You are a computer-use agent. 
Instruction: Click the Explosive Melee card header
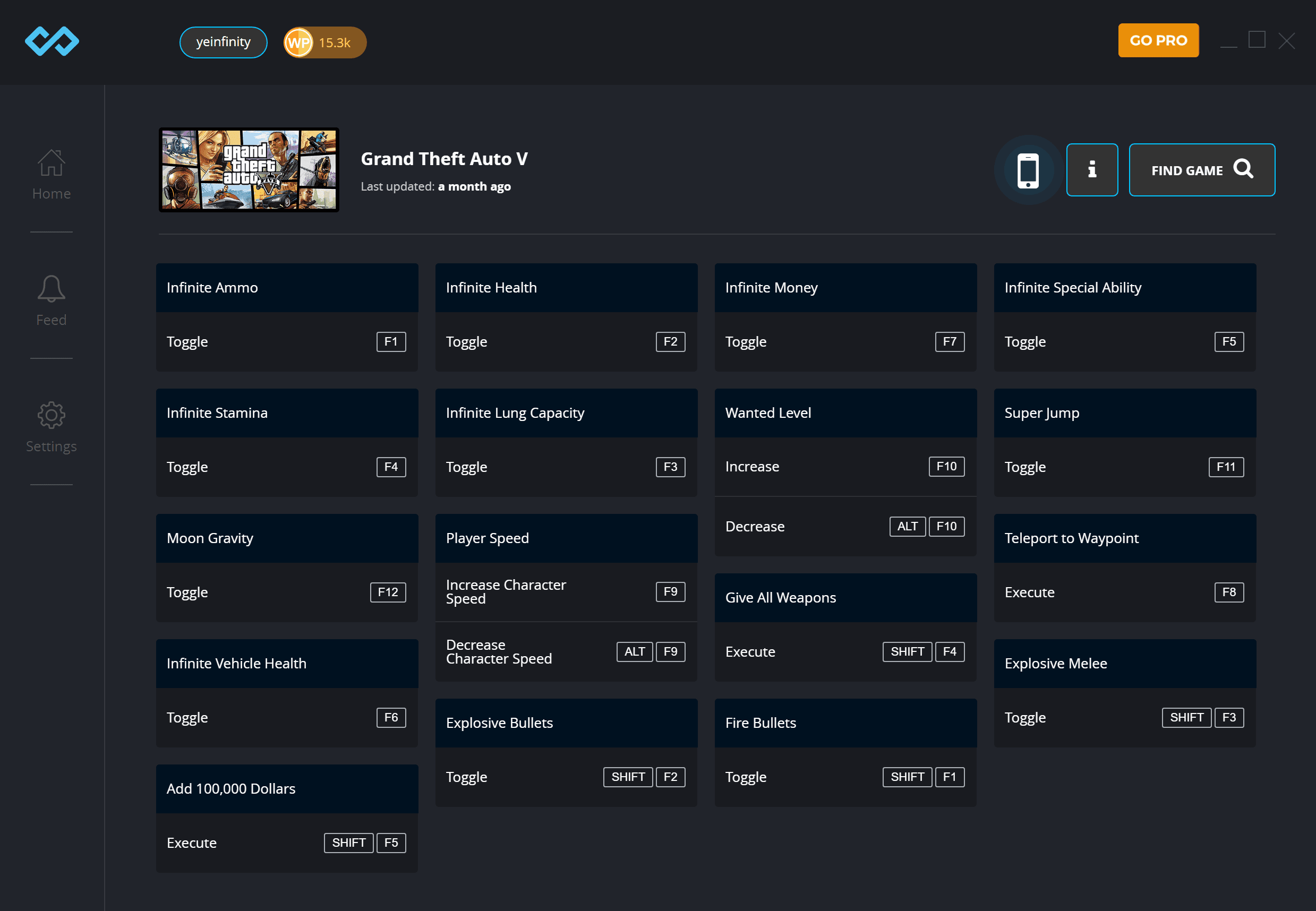click(1125, 663)
